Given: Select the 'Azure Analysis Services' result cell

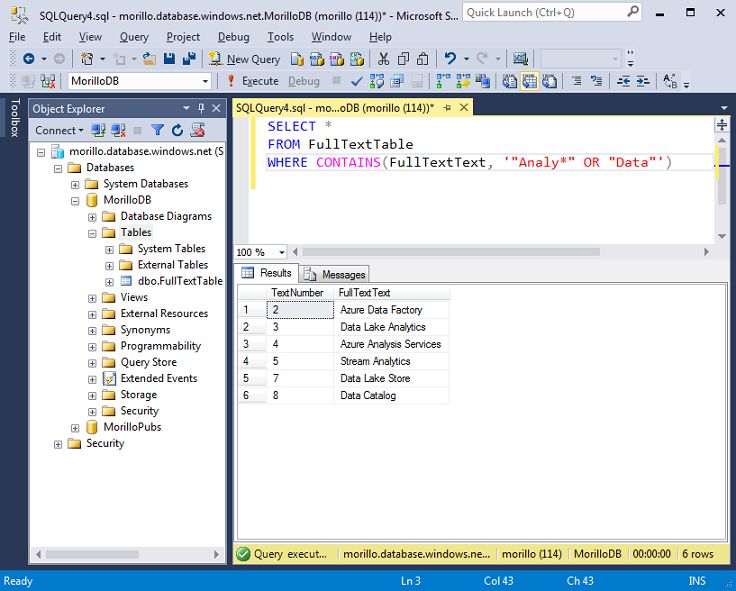Looking at the screenshot, I should [x=391, y=344].
